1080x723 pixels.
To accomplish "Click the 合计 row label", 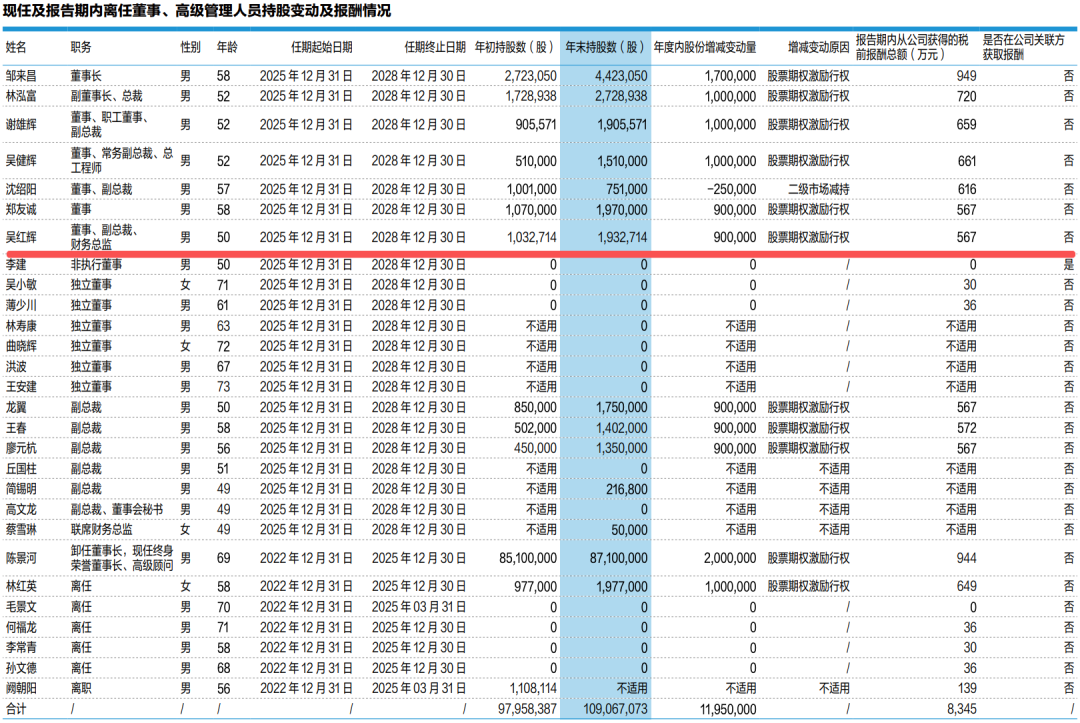I will point(17,709).
